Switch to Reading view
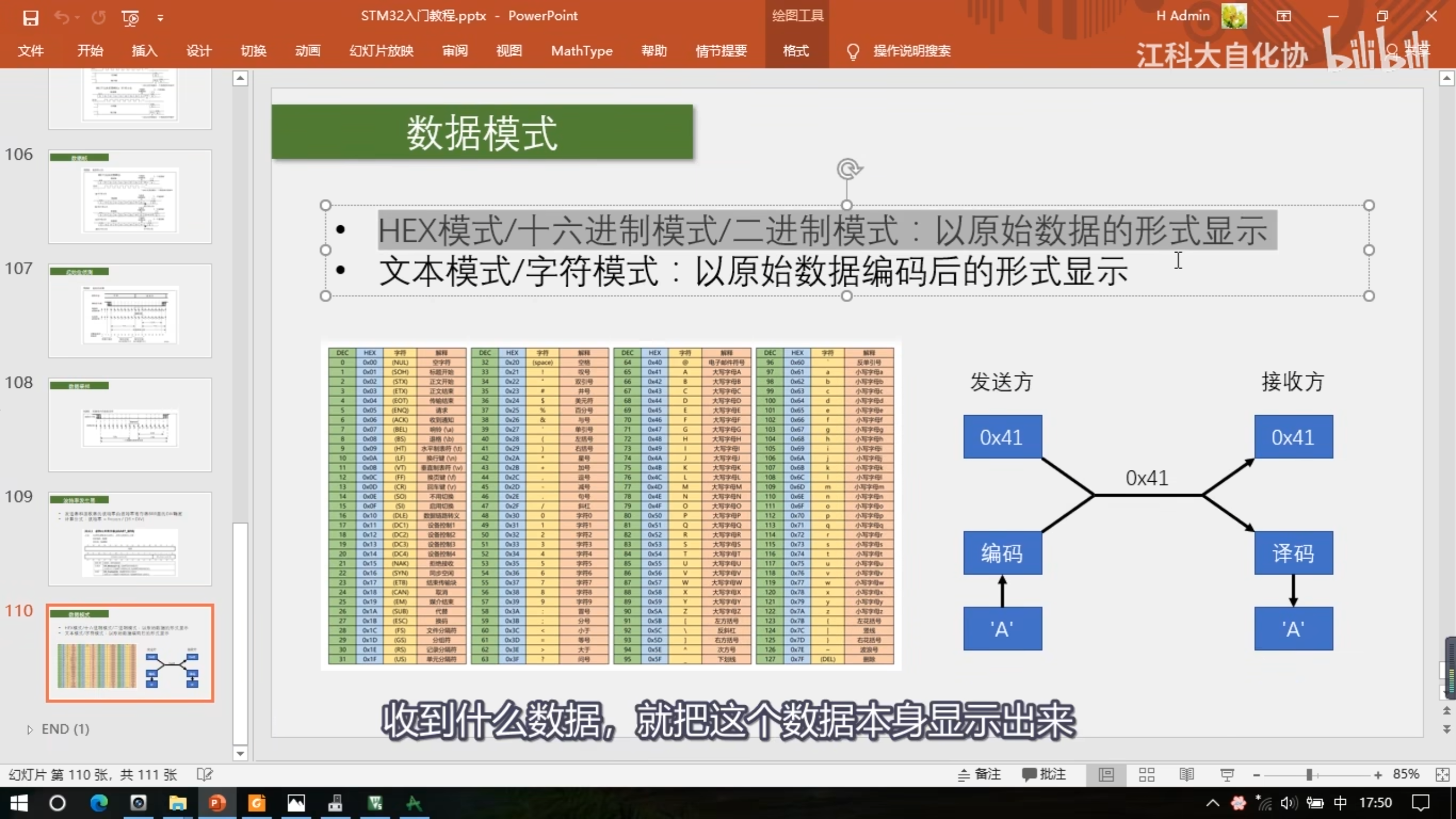 click(x=1186, y=775)
